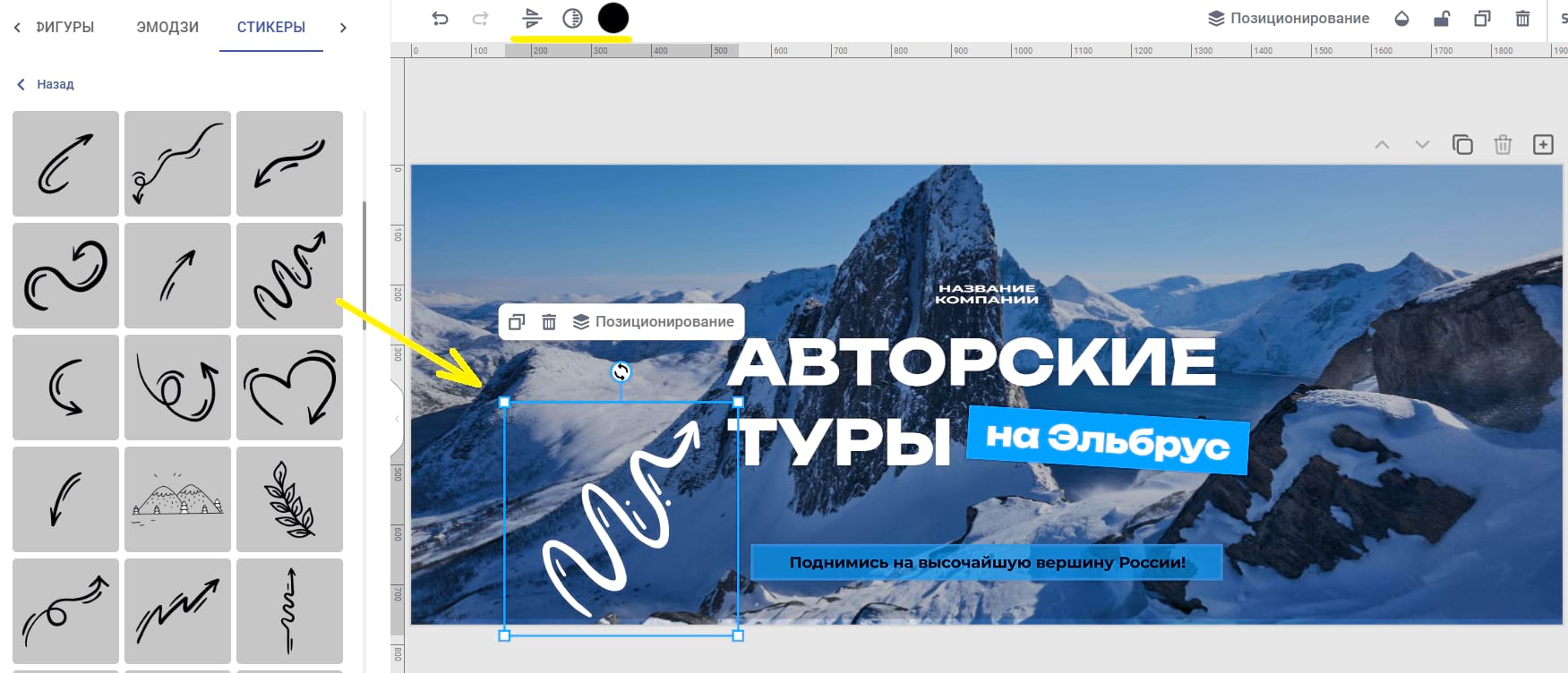The height and width of the screenshot is (673, 1568).
Task: Undo the last action
Action: click(x=440, y=18)
